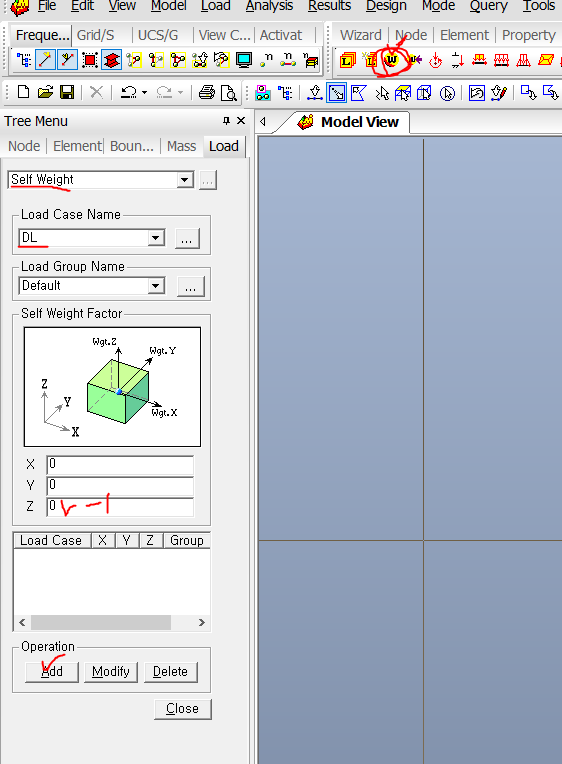Screen dimensions: 562x764
Task: Click the monitor display icon
Action: pyautogui.click(x=243, y=60)
